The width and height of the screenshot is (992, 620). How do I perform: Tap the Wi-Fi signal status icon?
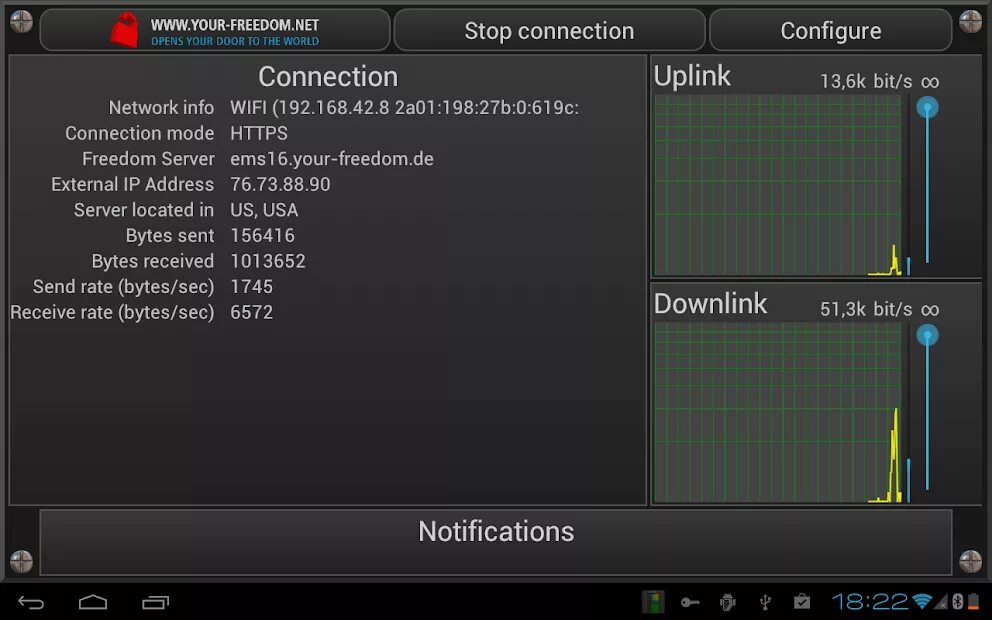[x=922, y=602]
